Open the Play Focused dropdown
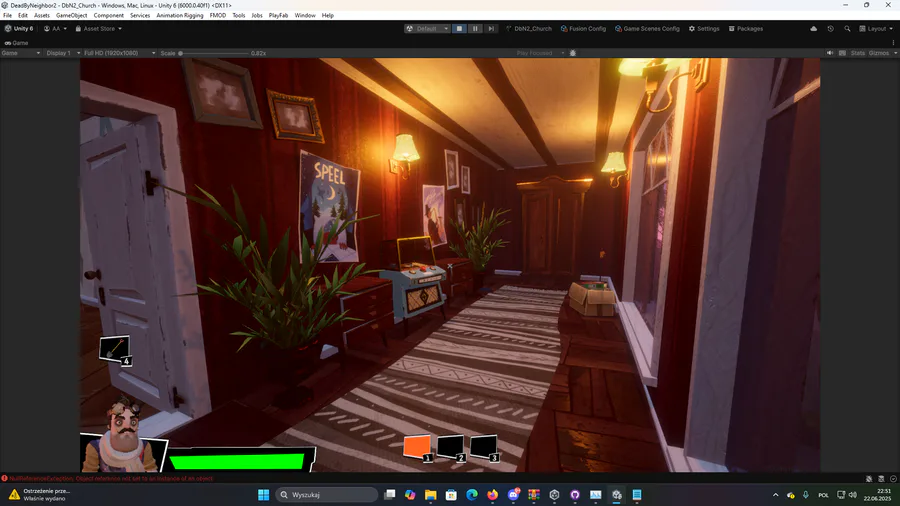This screenshot has height=506, width=900. click(x=540, y=53)
